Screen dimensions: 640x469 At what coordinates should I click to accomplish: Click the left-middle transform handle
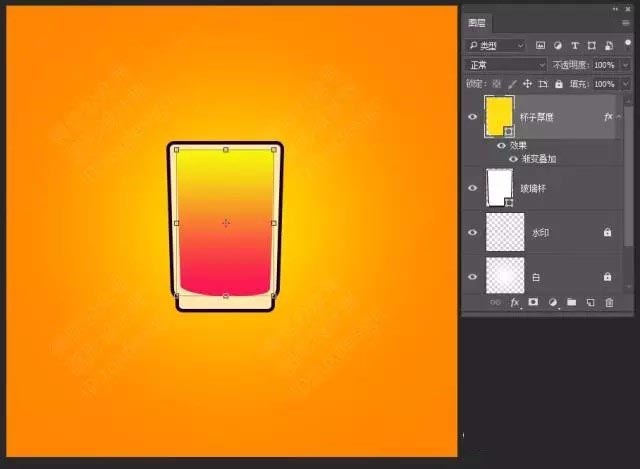point(177,223)
